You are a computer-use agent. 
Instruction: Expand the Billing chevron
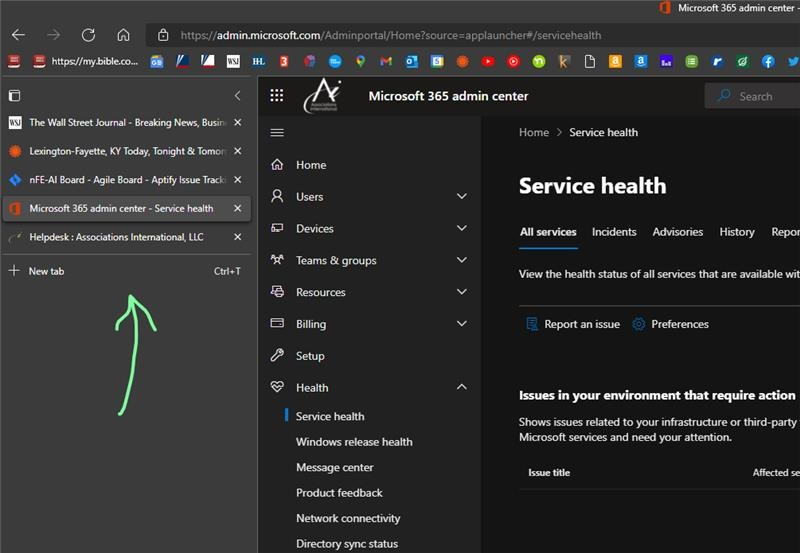click(462, 323)
